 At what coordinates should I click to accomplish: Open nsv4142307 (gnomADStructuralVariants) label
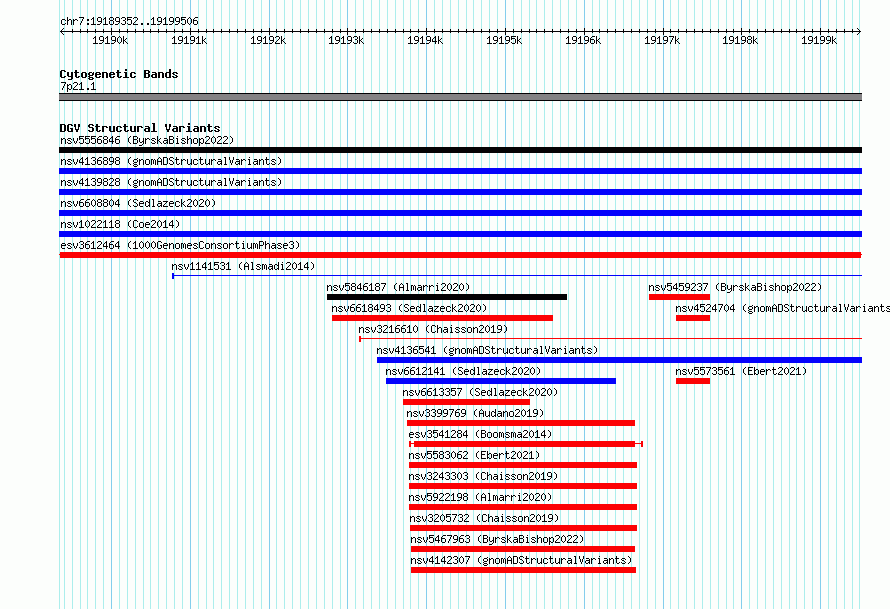(521, 560)
